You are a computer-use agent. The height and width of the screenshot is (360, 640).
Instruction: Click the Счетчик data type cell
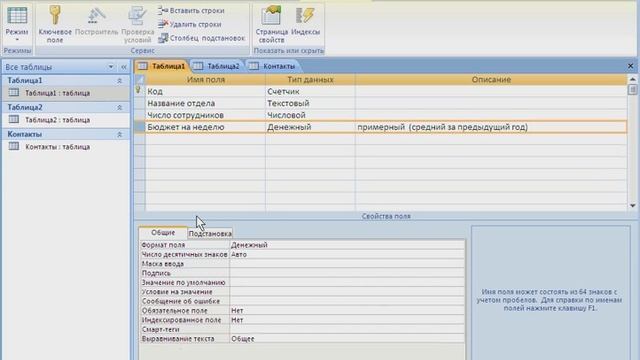click(x=310, y=91)
